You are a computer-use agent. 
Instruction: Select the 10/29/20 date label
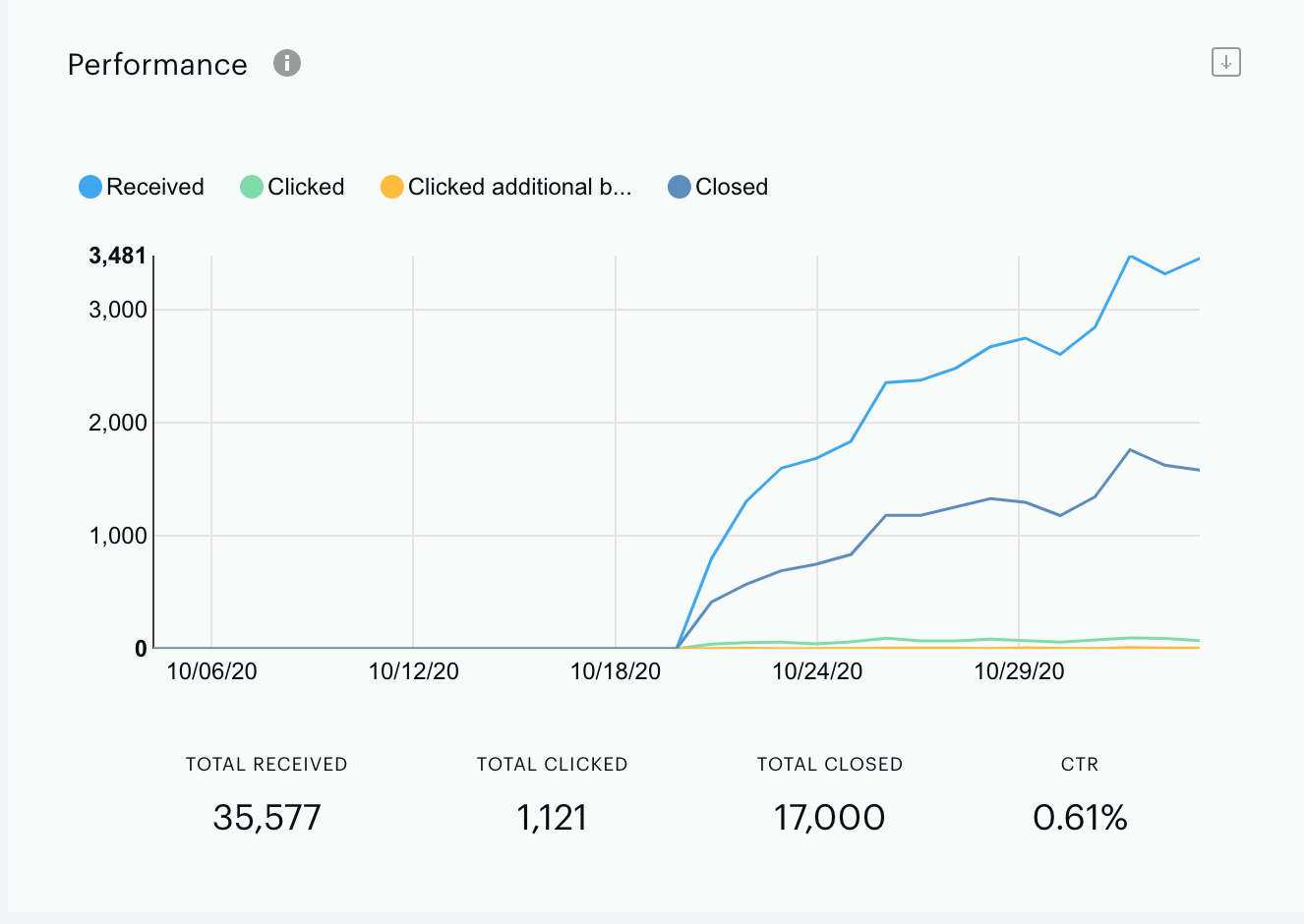pos(1020,671)
